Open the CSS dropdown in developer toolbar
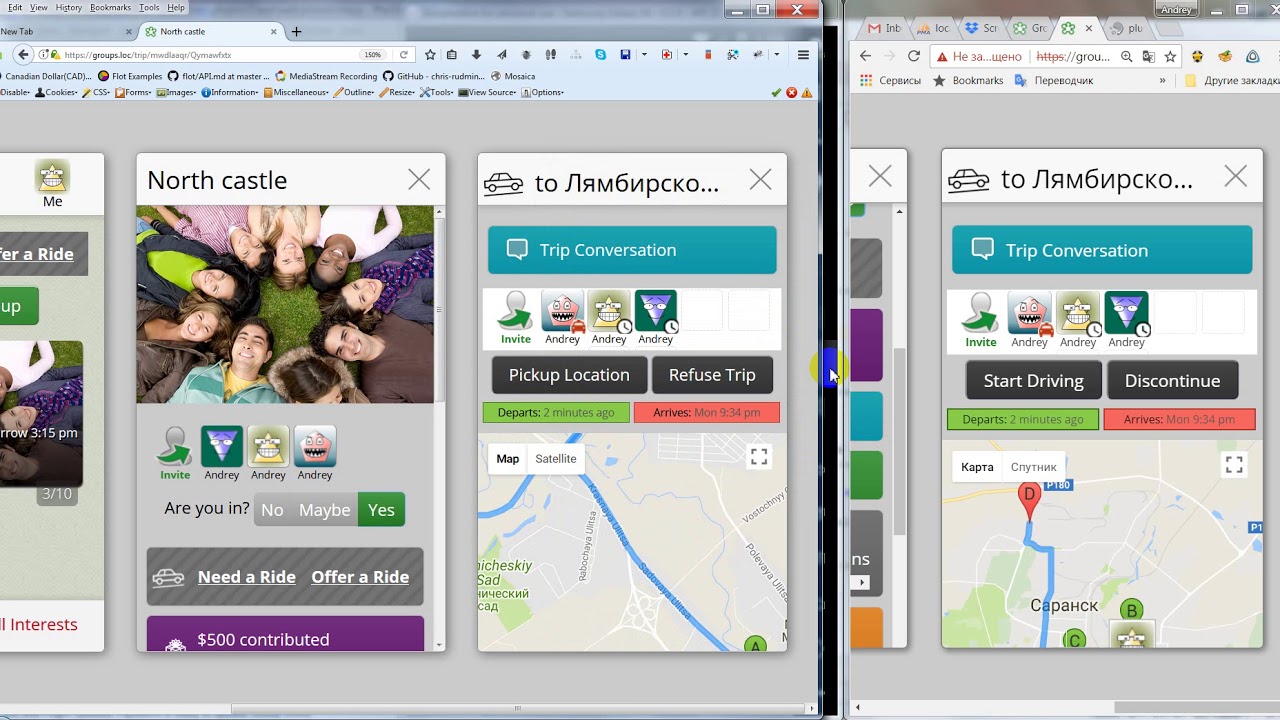Viewport: 1280px width, 720px height. click(x=97, y=92)
